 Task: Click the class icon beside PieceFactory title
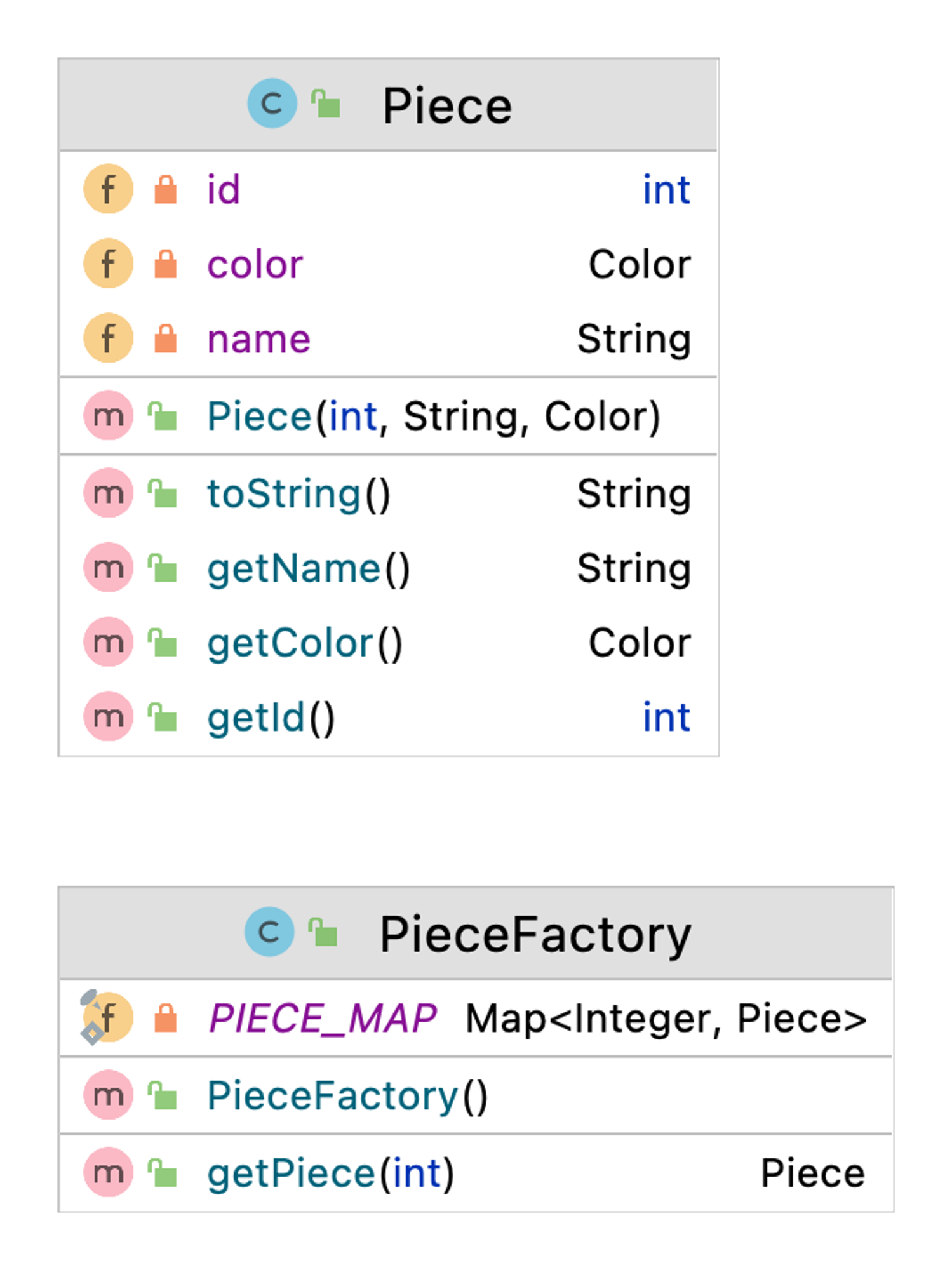[269, 932]
